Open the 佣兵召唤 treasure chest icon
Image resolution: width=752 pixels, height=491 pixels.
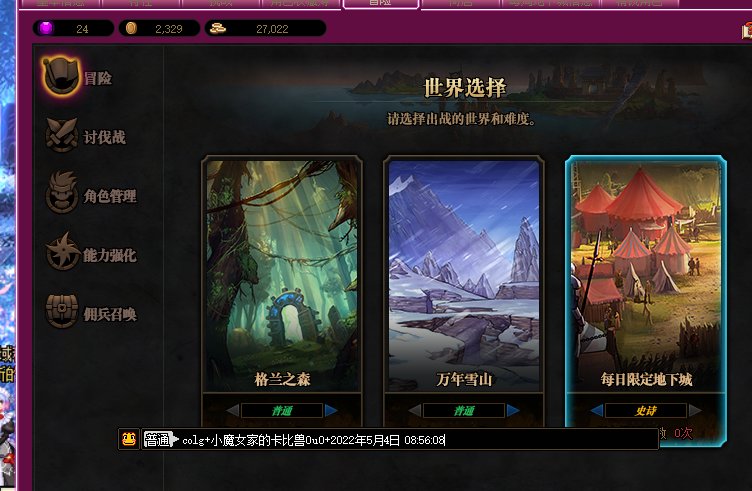tap(61, 312)
